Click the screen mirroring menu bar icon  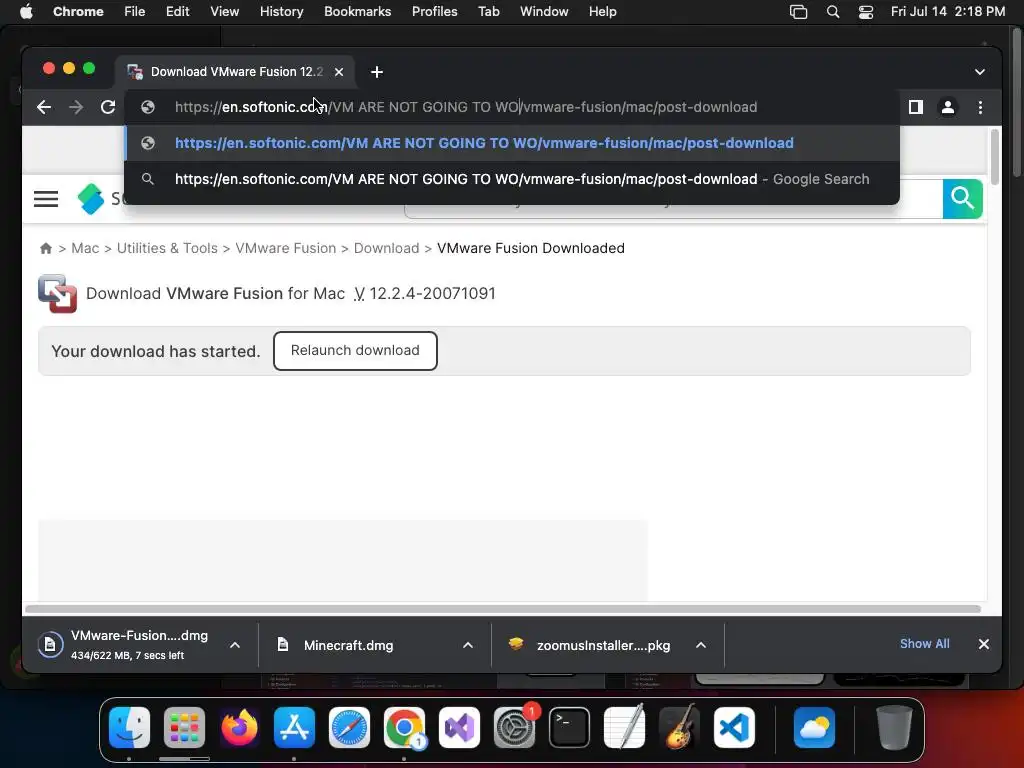(x=798, y=12)
